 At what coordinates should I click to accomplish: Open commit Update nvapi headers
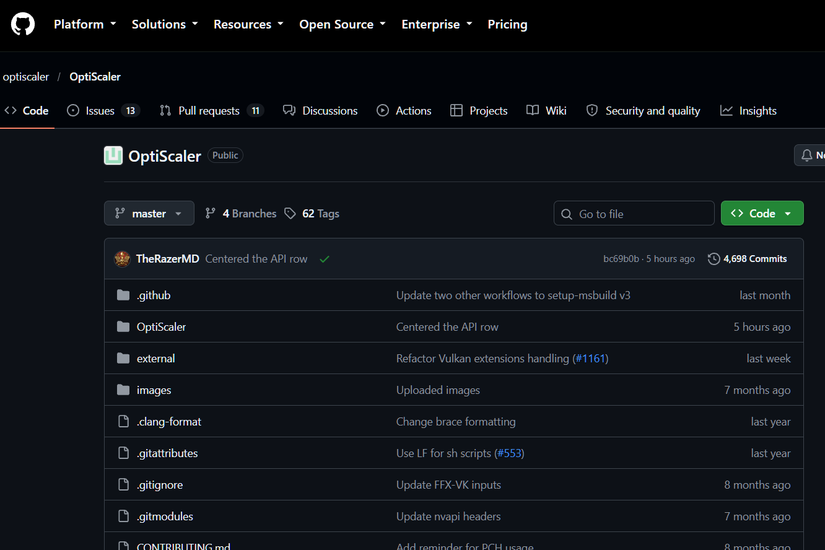448,516
